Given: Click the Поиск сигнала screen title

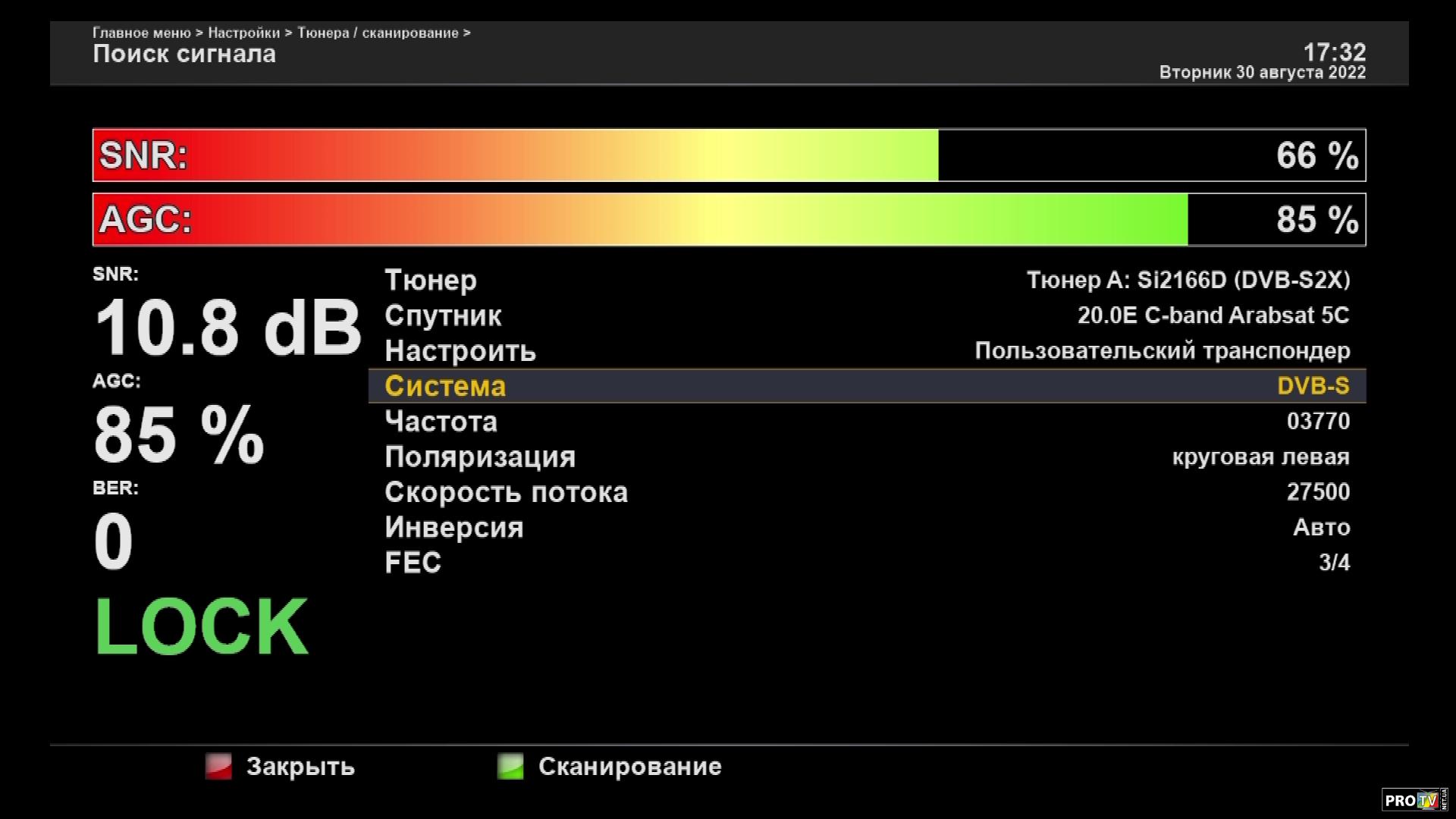Looking at the screenshot, I should 184,54.
